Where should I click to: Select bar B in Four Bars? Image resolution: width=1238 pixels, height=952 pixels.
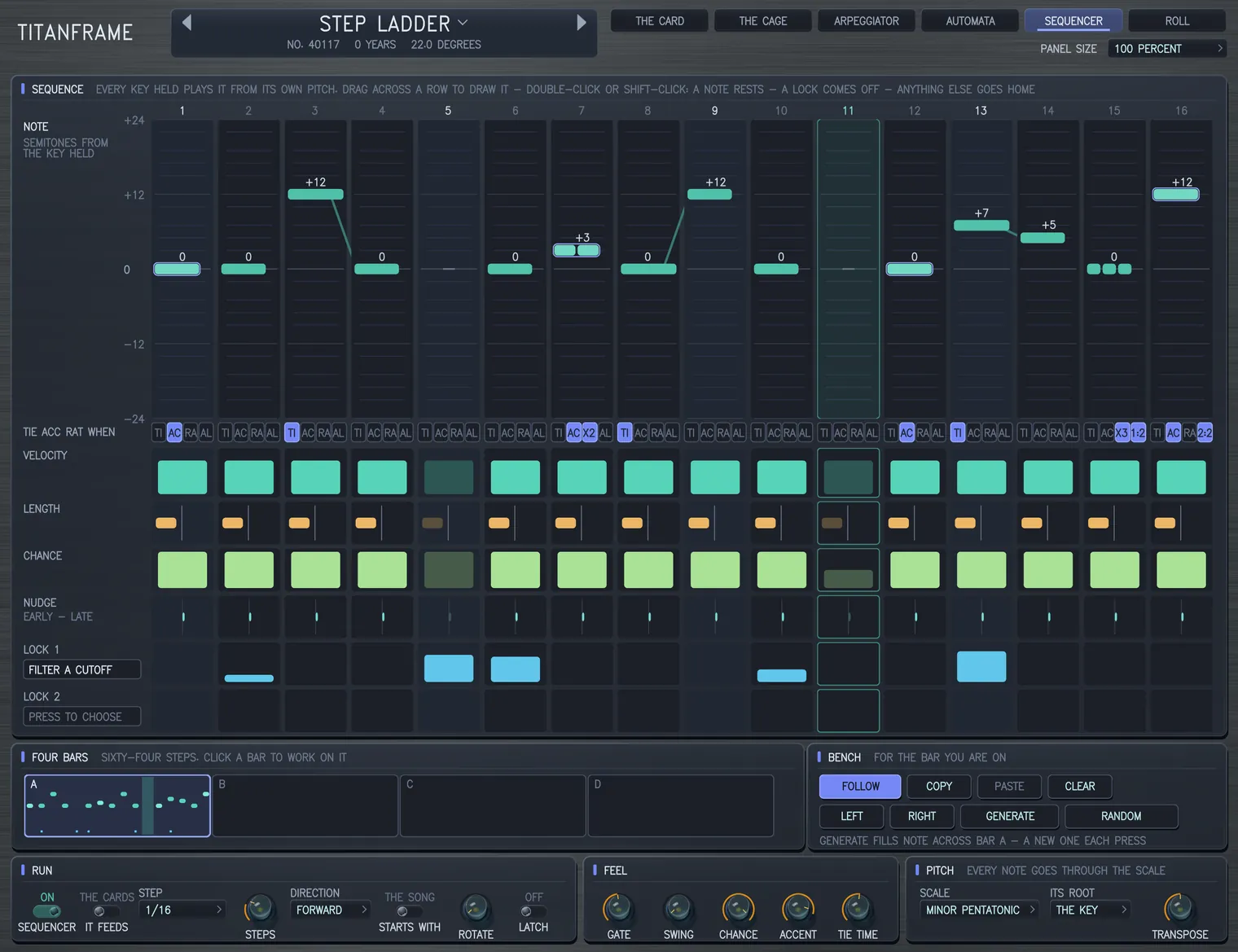click(x=305, y=805)
